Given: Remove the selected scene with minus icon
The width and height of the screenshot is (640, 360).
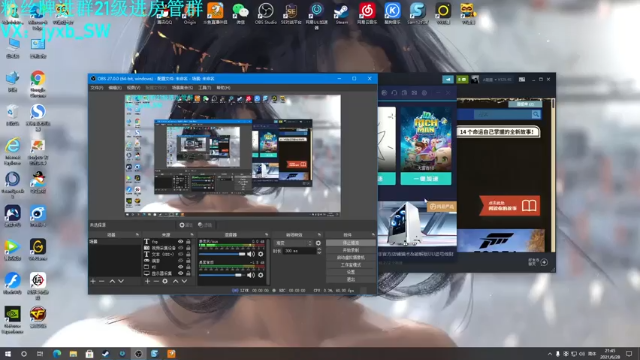Looking at the screenshot, I should pos(102,281).
